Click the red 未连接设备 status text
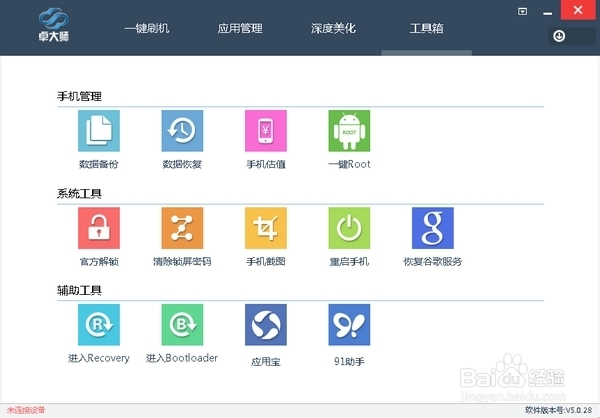Viewport: 600px width, 418px height. [x=26, y=410]
